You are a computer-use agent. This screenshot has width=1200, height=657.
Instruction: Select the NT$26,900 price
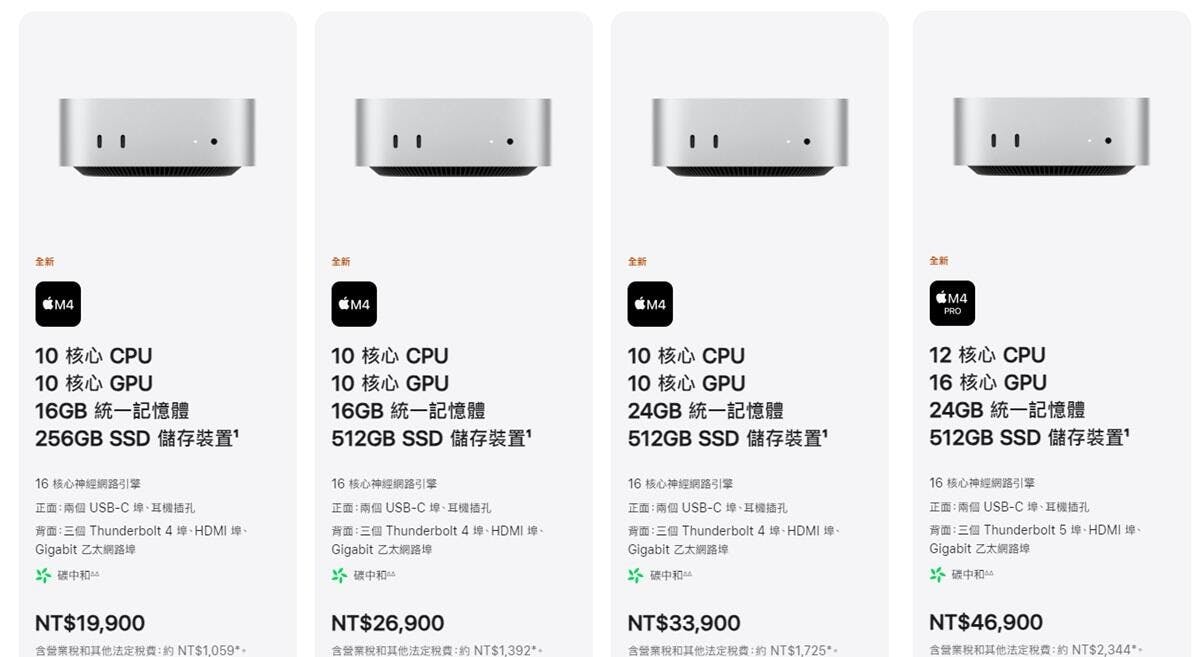coord(387,623)
